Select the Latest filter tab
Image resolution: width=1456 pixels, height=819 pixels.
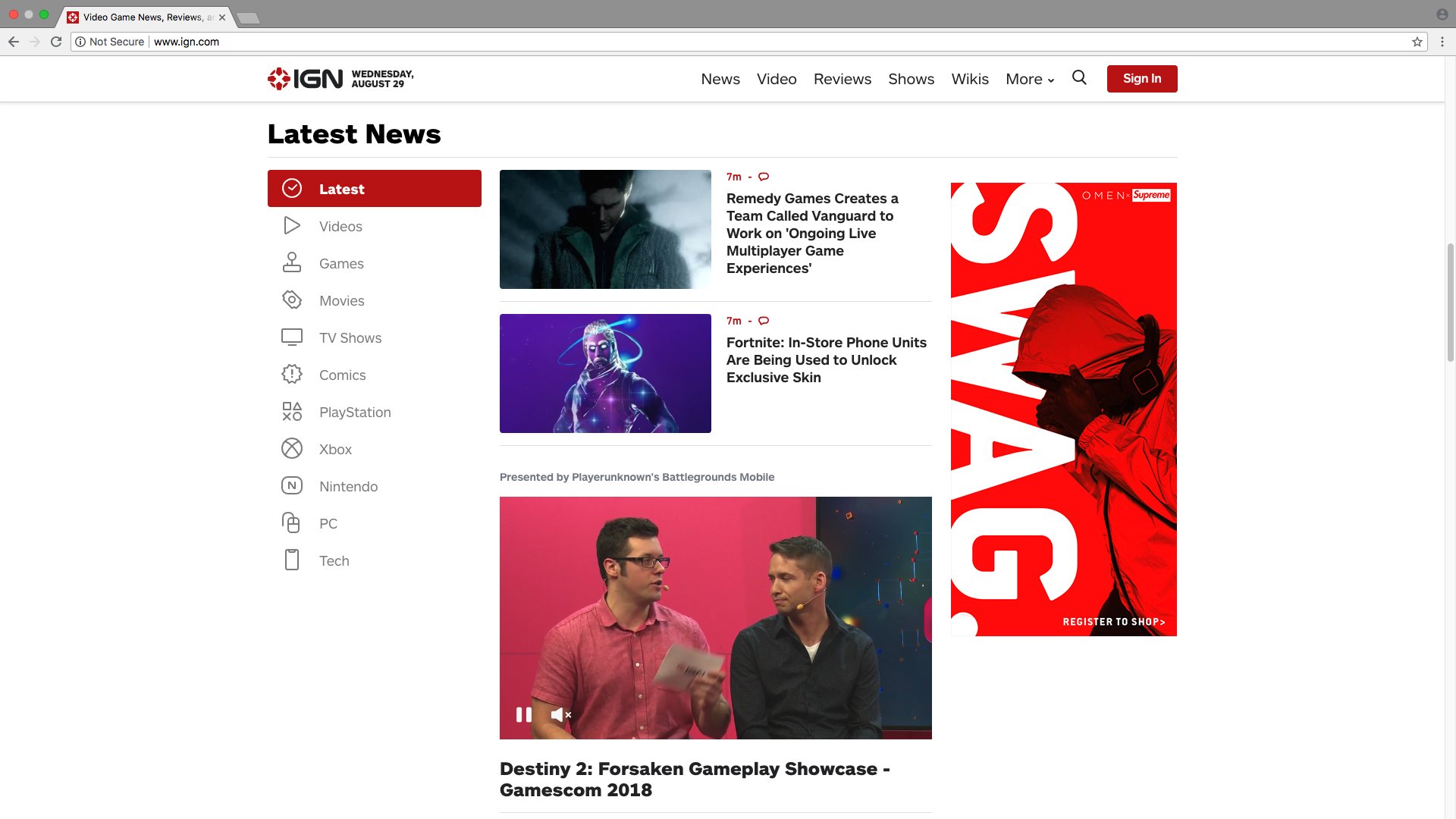tap(374, 189)
